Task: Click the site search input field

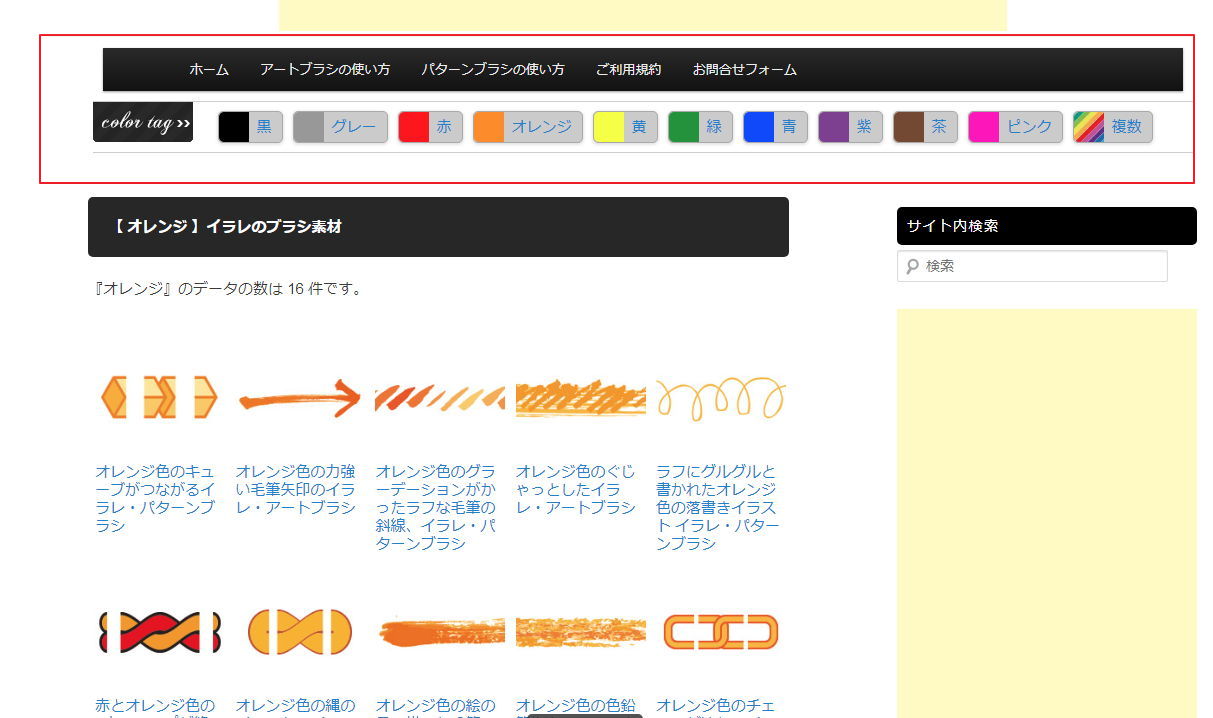Action: coord(1032,266)
